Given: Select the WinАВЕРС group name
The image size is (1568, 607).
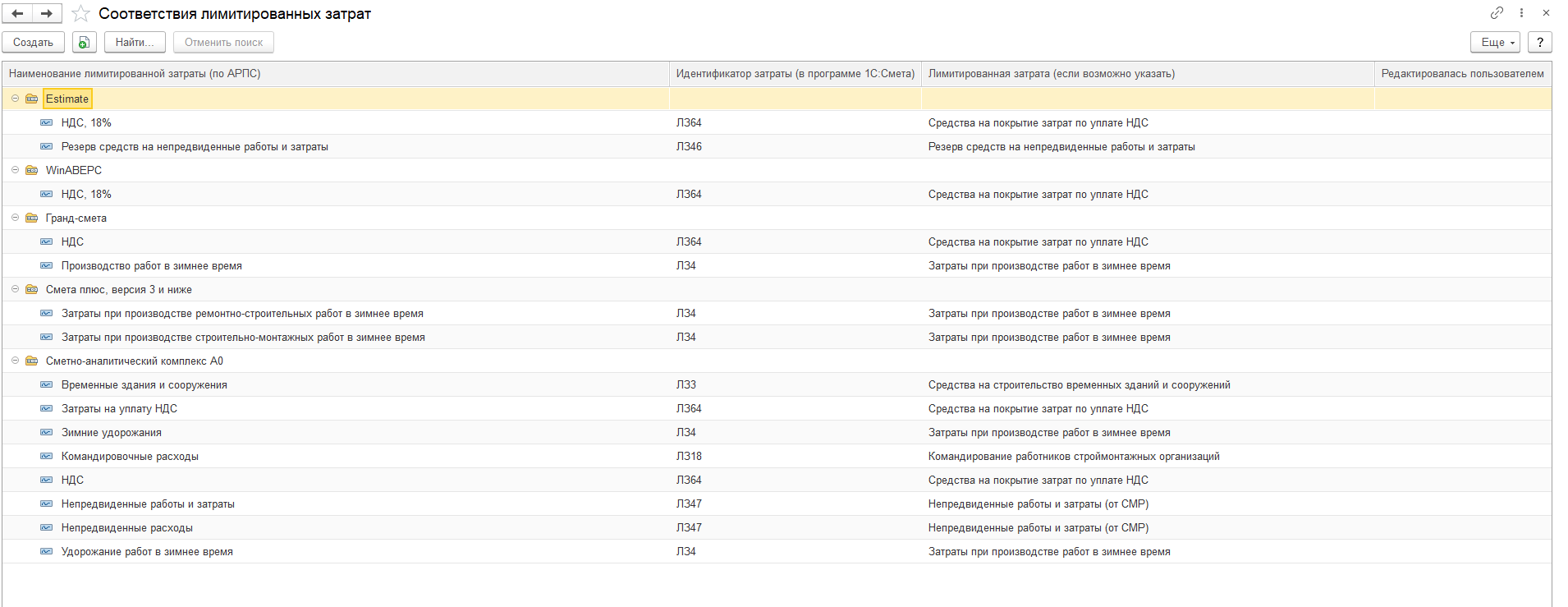Looking at the screenshot, I should (x=74, y=170).
